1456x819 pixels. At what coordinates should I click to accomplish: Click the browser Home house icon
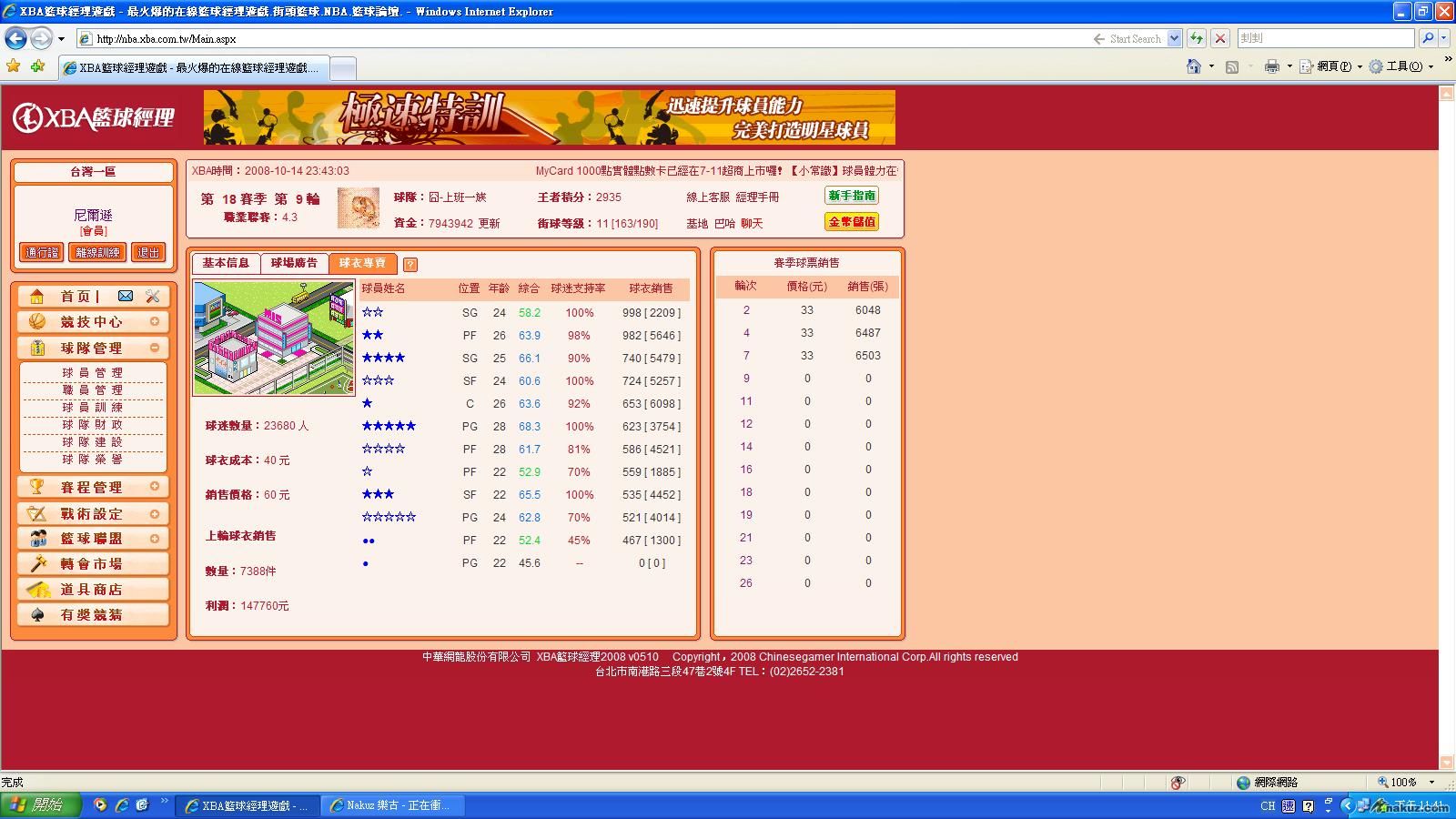[1193, 66]
